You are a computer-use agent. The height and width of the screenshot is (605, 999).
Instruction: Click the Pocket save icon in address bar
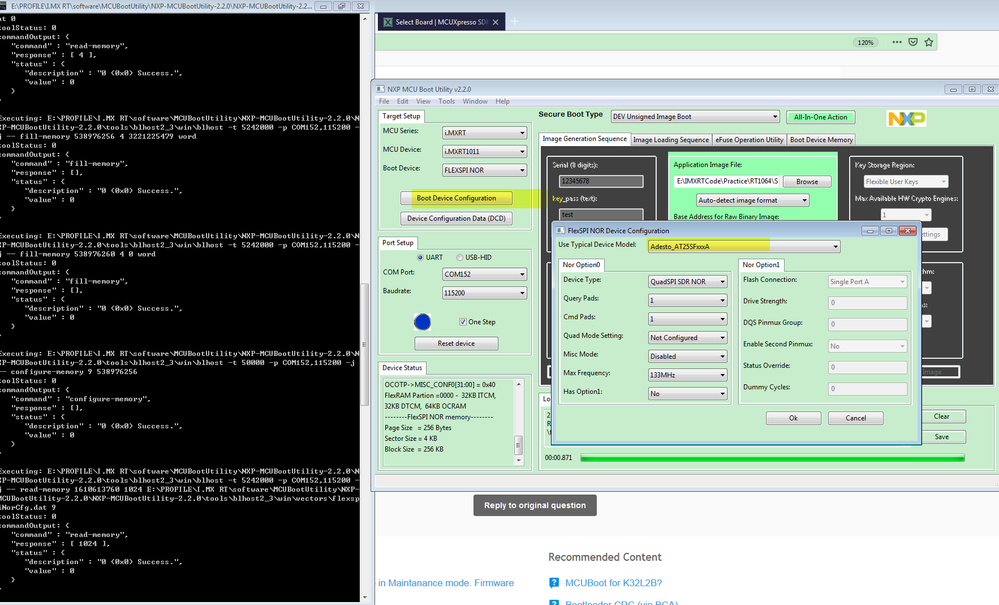tap(911, 43)
